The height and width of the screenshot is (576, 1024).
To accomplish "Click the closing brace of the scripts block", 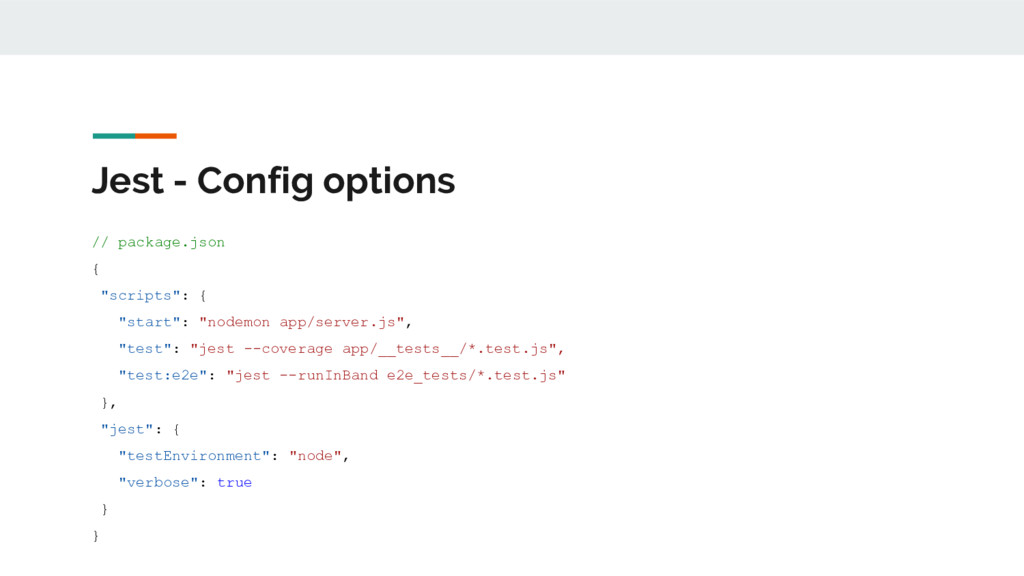I will coord(105,402).
